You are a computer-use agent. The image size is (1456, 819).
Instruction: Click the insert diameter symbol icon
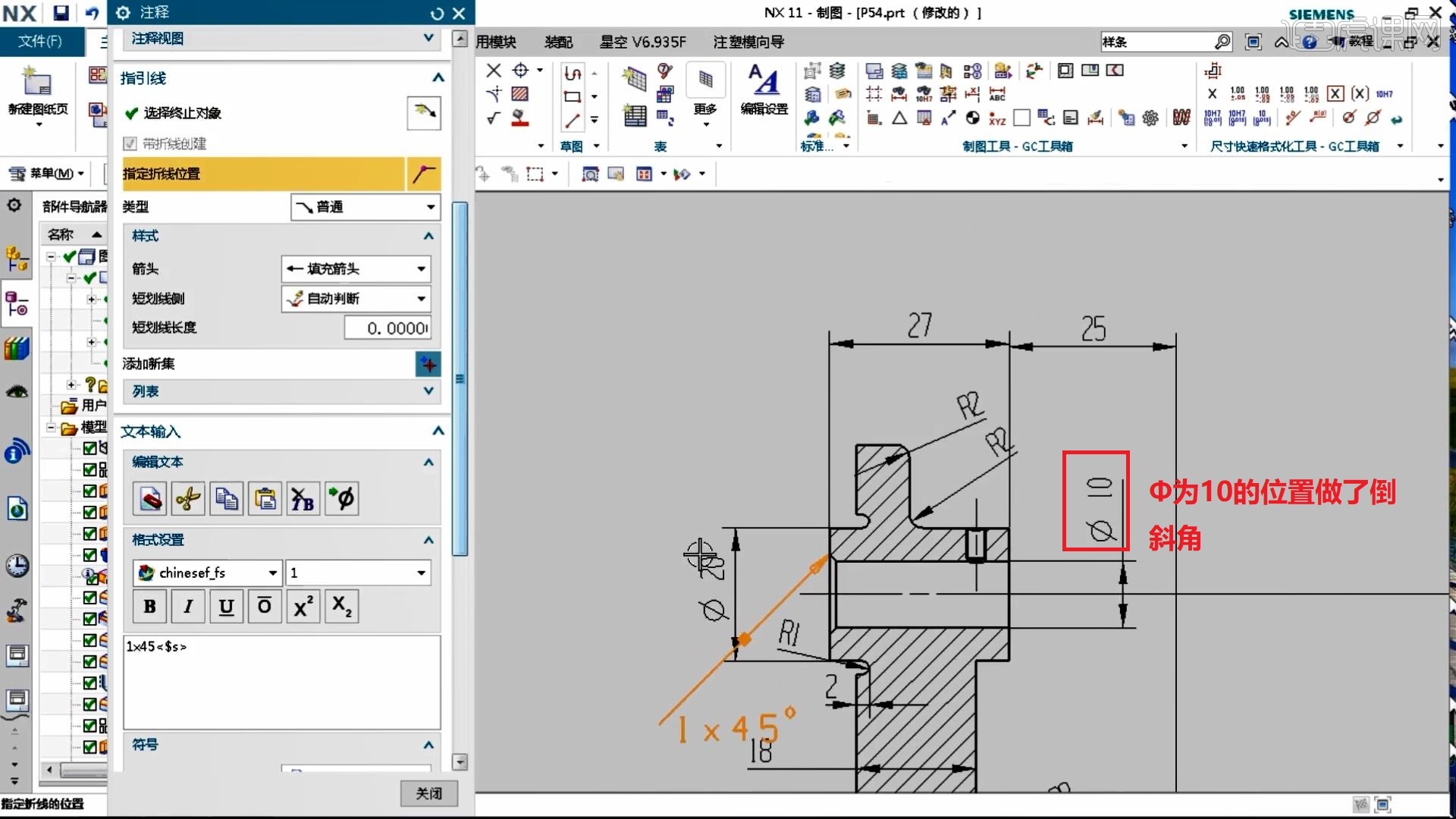pos(341,499)
